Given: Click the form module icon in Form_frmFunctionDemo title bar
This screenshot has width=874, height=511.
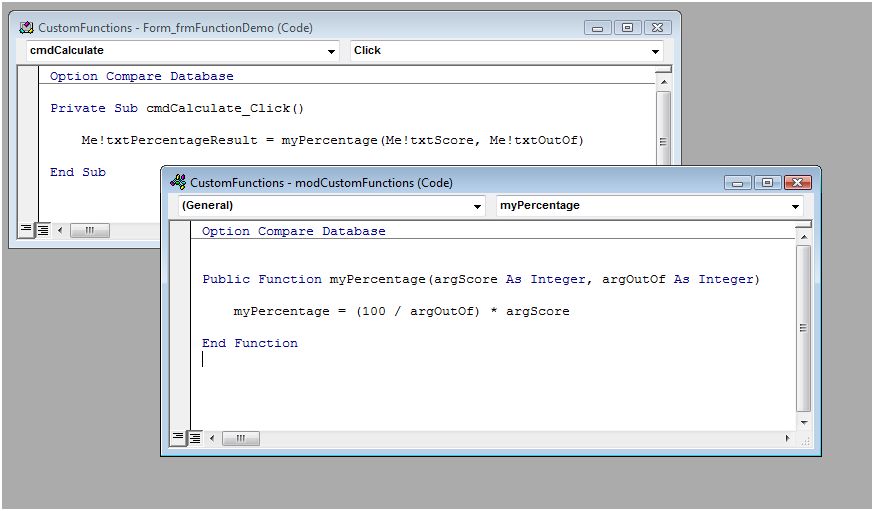Looking at the screenshot, I should click(26, 27).
